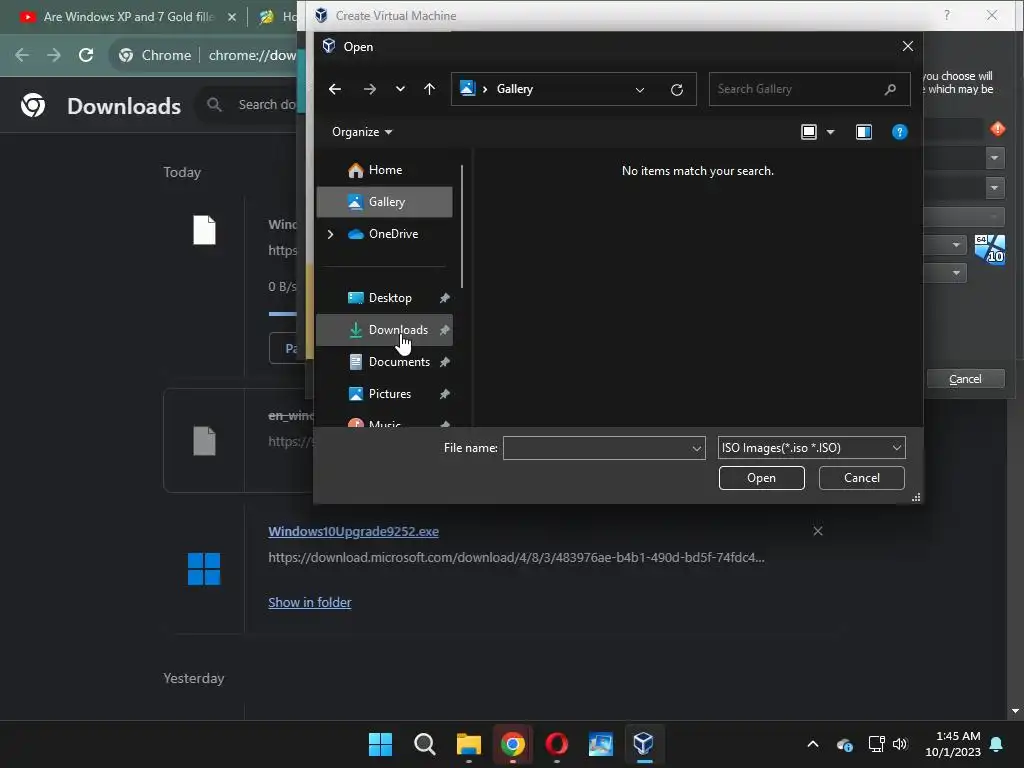Image resolution: width=1024 pixels, height=768 pixels.
Task: Open the OneDrive cloud tray icon
Action: [x=844, y=744]
